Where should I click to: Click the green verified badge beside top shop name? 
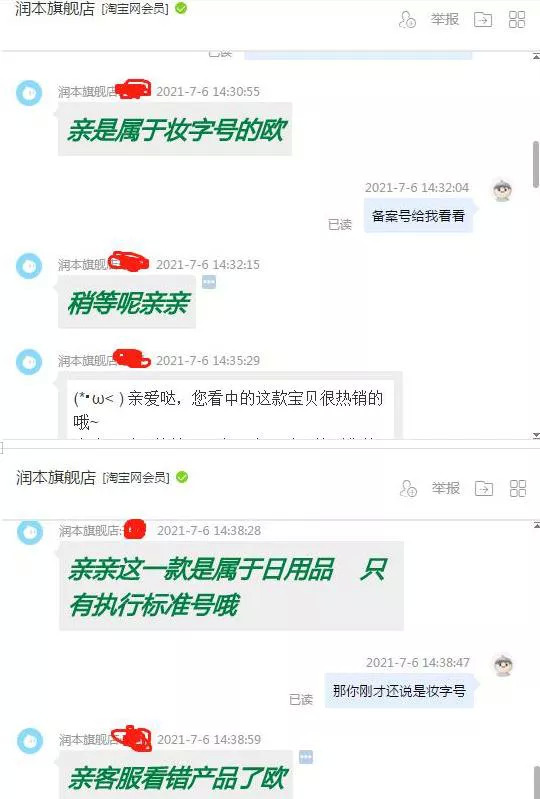pyautogui.click(x=181, y=8)
